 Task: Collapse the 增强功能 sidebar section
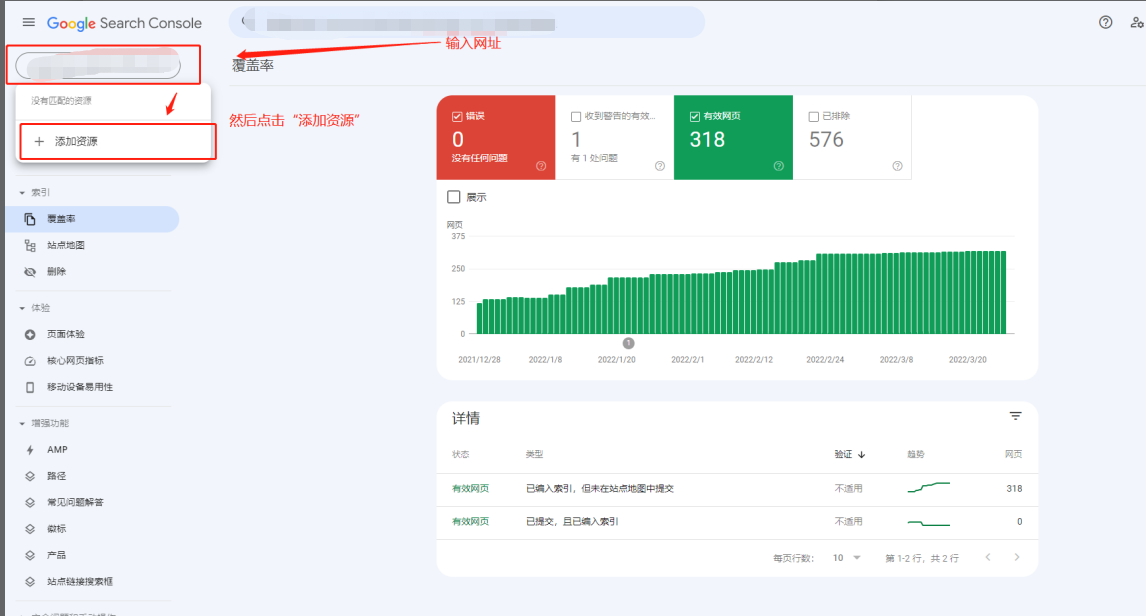tap(22, 424)
